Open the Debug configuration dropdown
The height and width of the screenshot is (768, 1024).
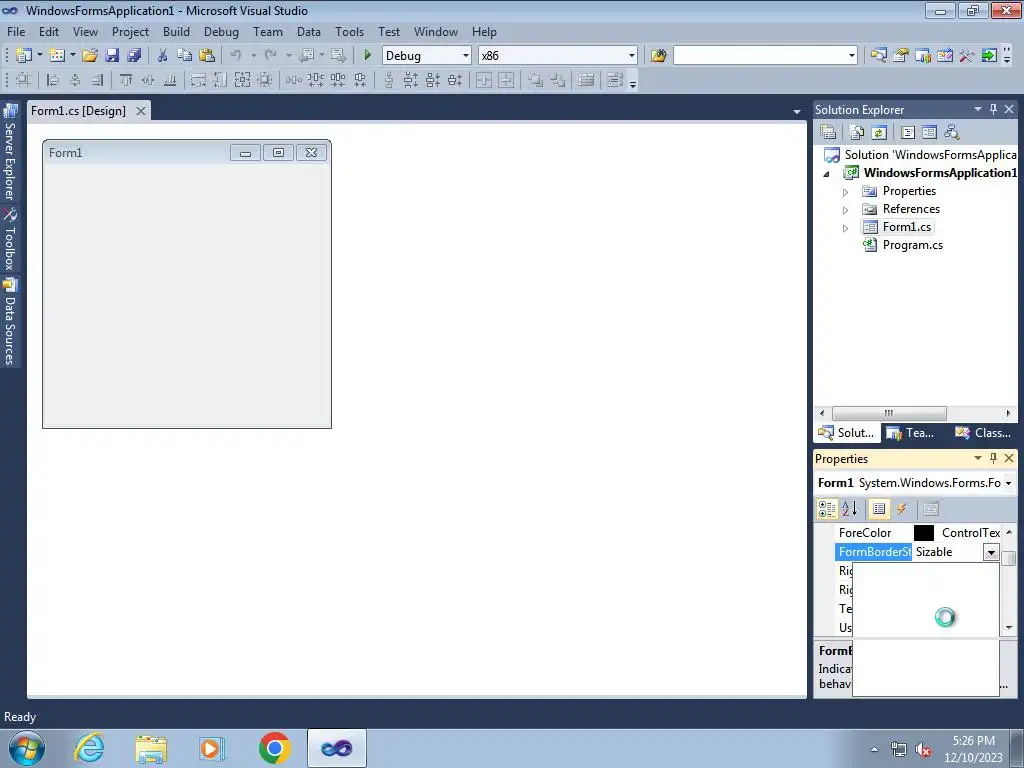(x=466, y=56)
